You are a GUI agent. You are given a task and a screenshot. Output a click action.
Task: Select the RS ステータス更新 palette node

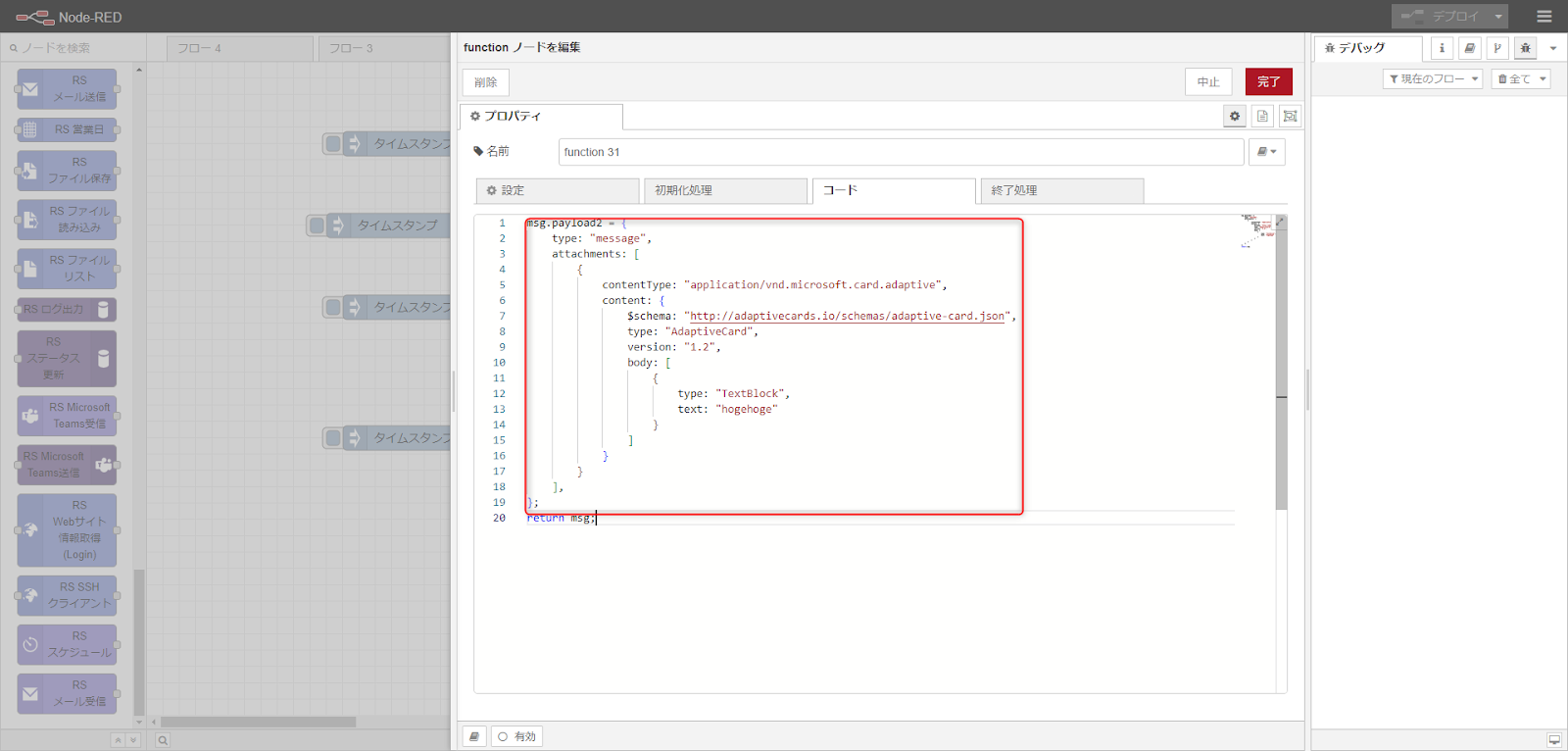[67, 358]
